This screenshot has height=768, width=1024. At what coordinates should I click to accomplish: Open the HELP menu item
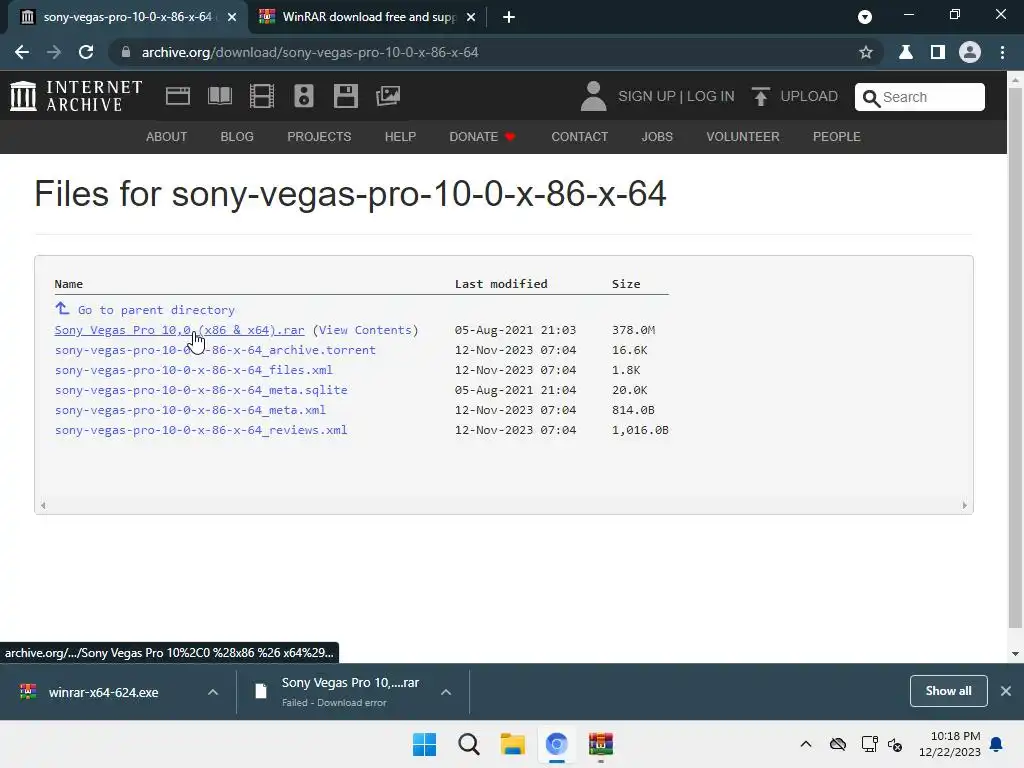coord(400,136)
